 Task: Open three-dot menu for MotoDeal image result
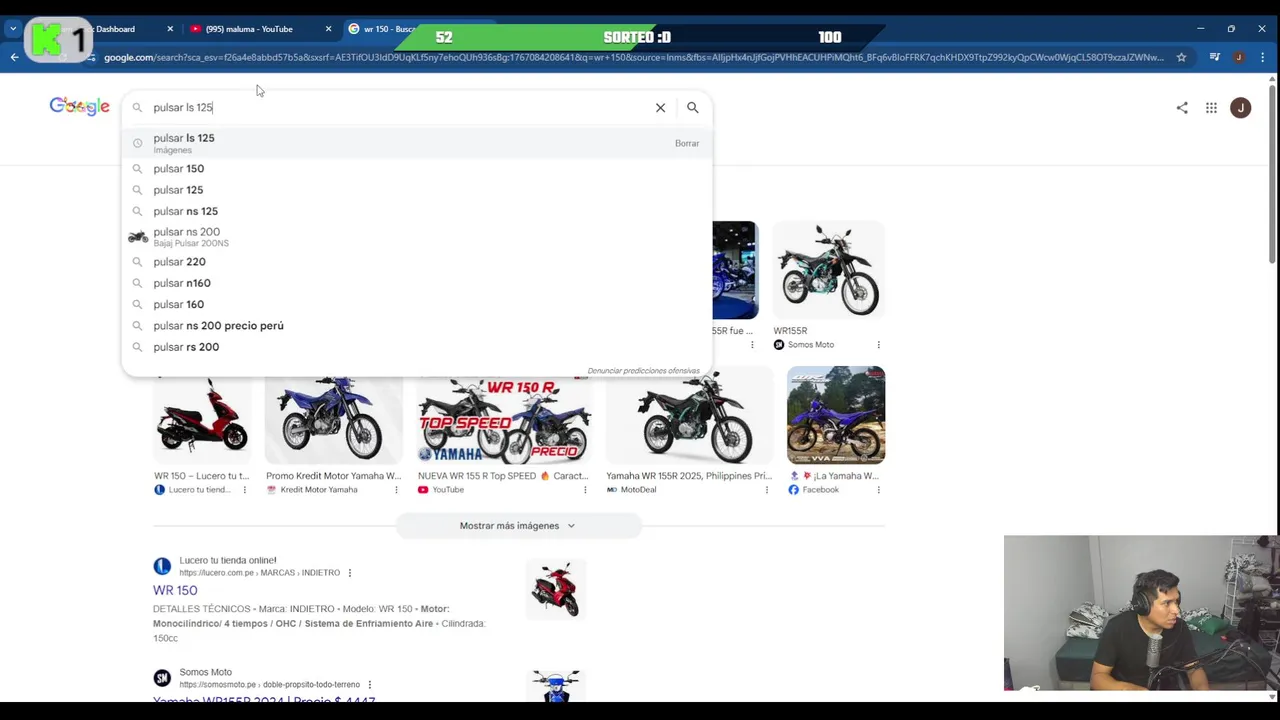(x=767, y=490)
